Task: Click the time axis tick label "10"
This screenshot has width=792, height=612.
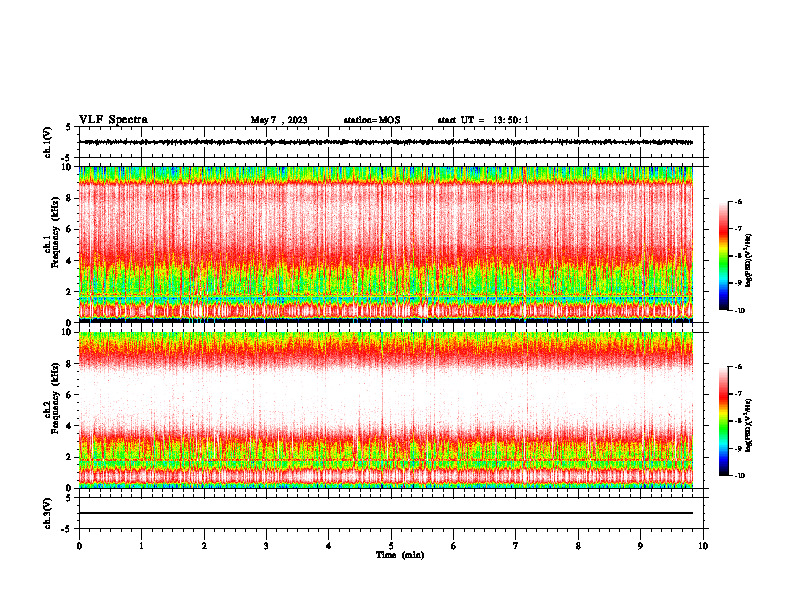Action: [x=703, y=546]
